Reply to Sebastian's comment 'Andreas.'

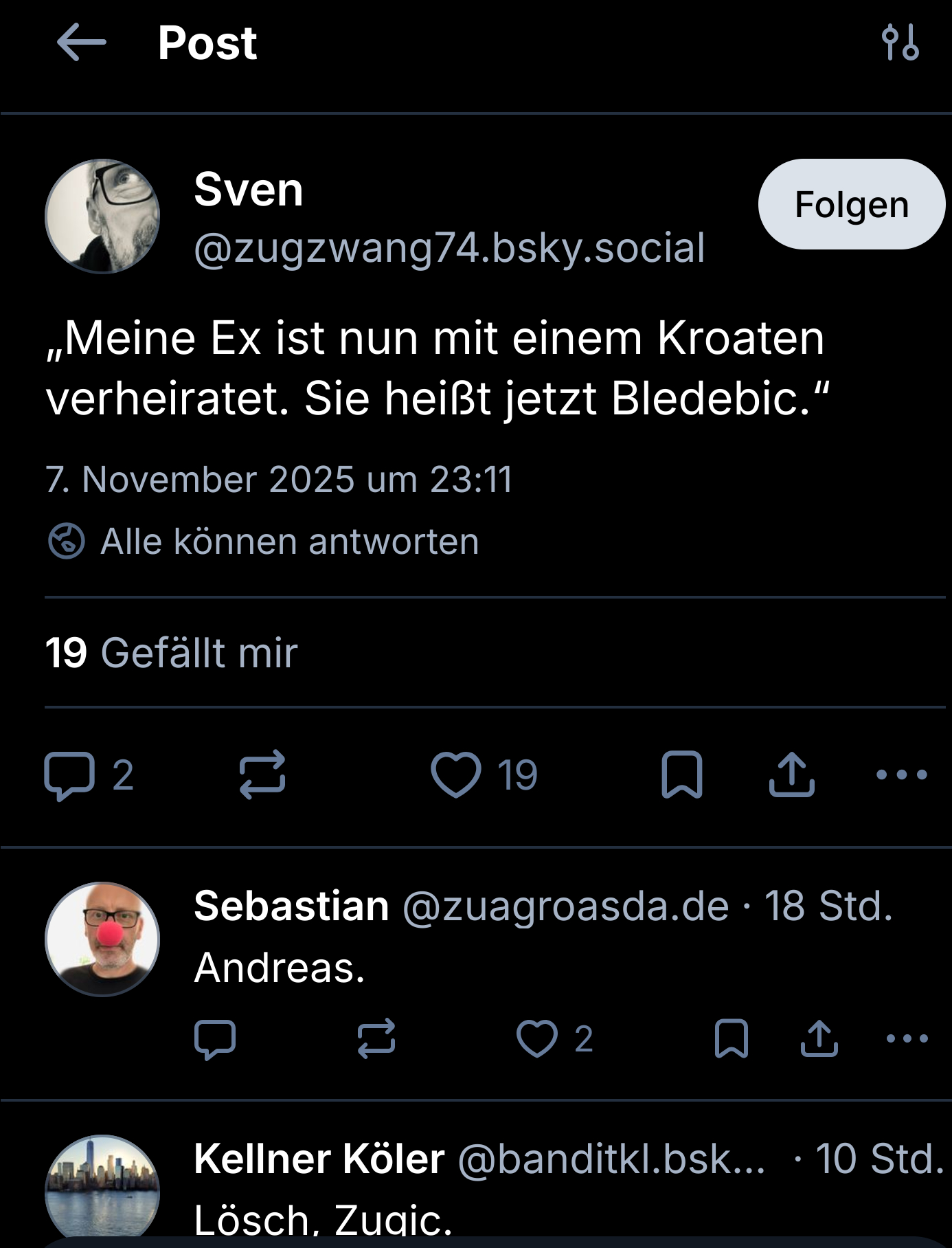(215, 1038)
